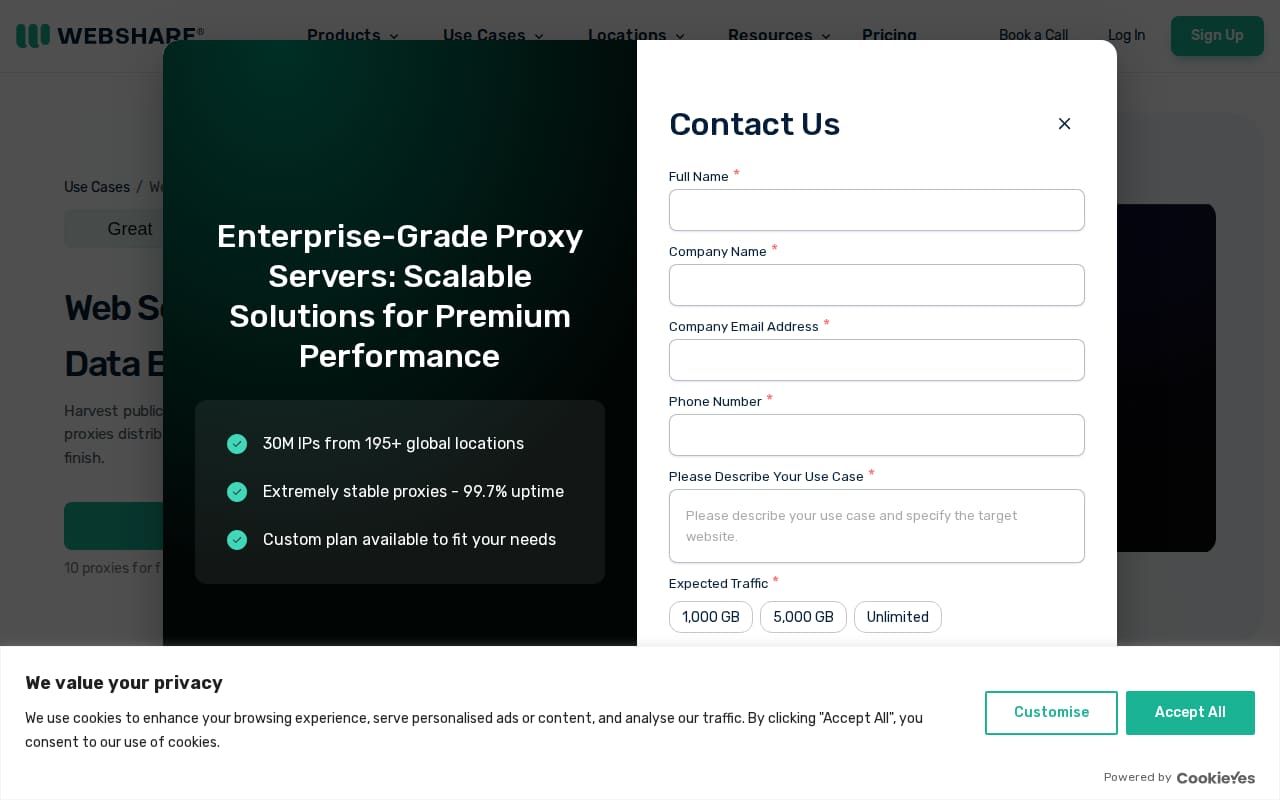This screenshot has height=800, width=1280.
Task: Click the Full Name input field
Action: tap(877, 210)
